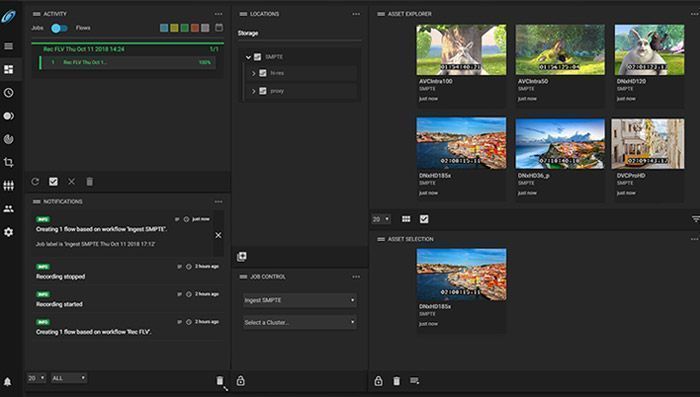Image resolution: width=700 pixels, height=397 pixels.
Task: Open the crop tool icon in sidebar
Action: tap(8, 162)
